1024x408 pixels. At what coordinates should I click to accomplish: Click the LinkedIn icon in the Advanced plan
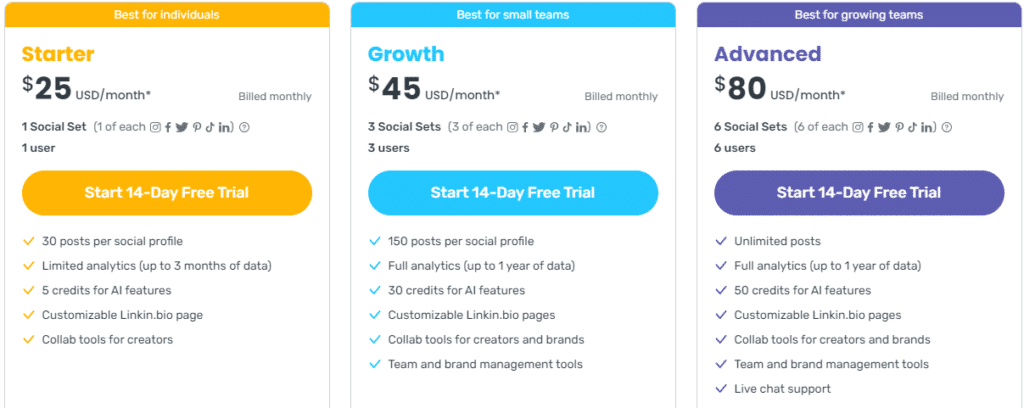927,127
